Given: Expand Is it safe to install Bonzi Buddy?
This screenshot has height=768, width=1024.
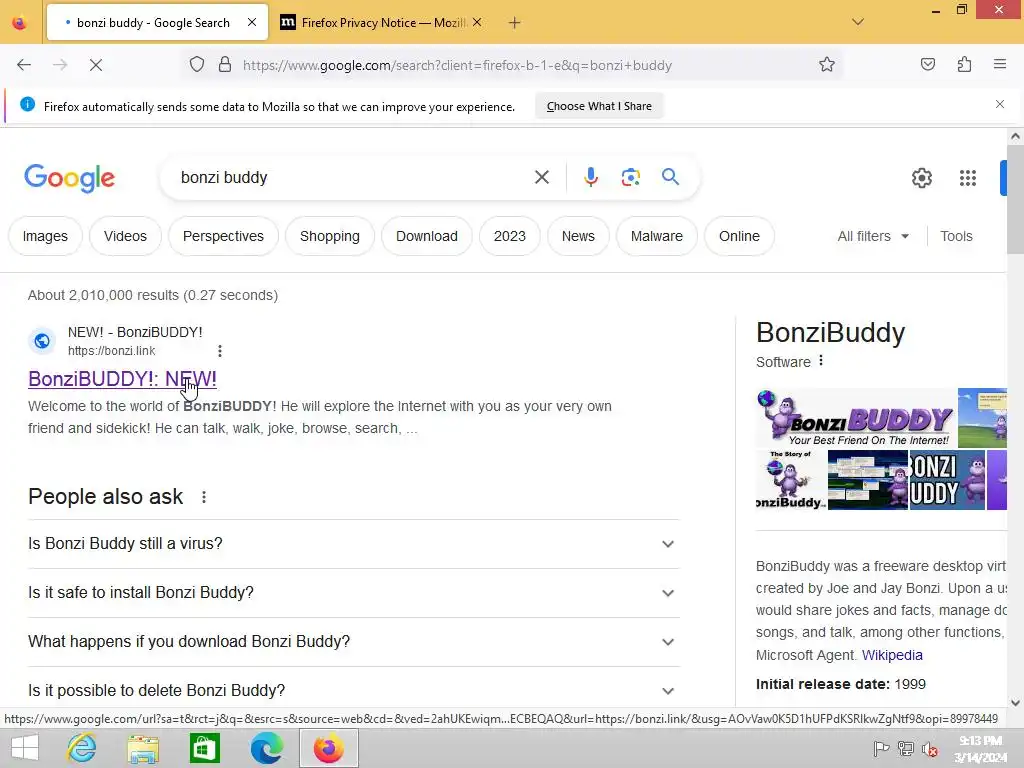Looking at the screenshot, I should pyautogui.click(x=353, y=593).
